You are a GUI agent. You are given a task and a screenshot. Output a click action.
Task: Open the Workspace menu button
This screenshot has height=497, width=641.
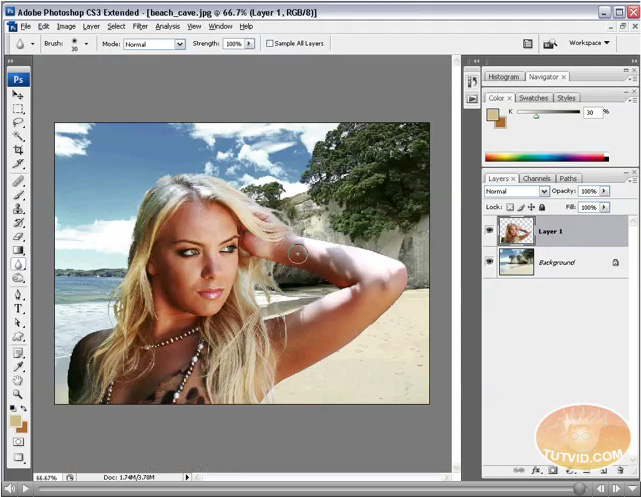pos(589,43)
